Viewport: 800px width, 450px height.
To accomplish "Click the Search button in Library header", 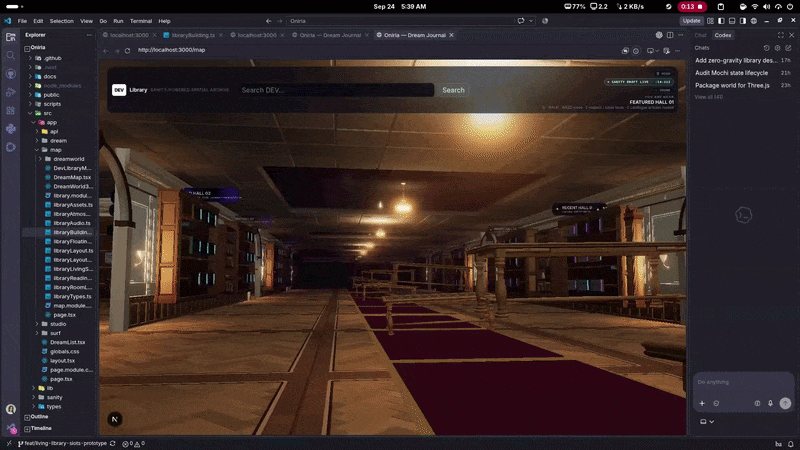I will tap(453, 90).
